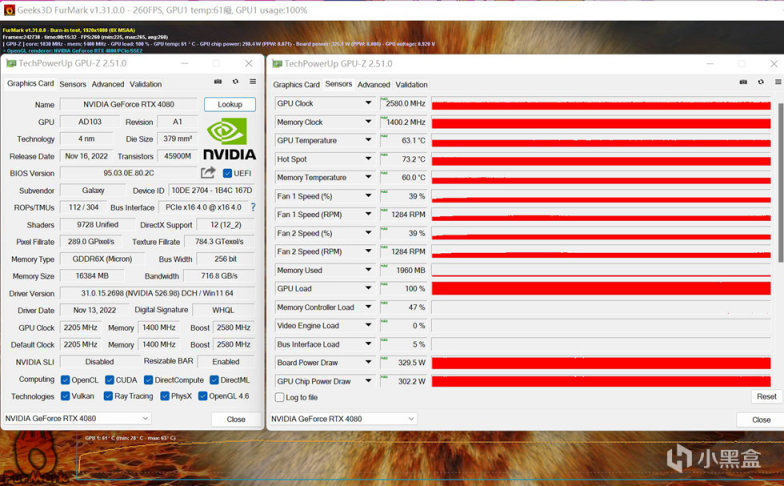Open the Bus Interface Load sensor dropdown
This screenshot has width=784, height=486.
coord(368,344)
